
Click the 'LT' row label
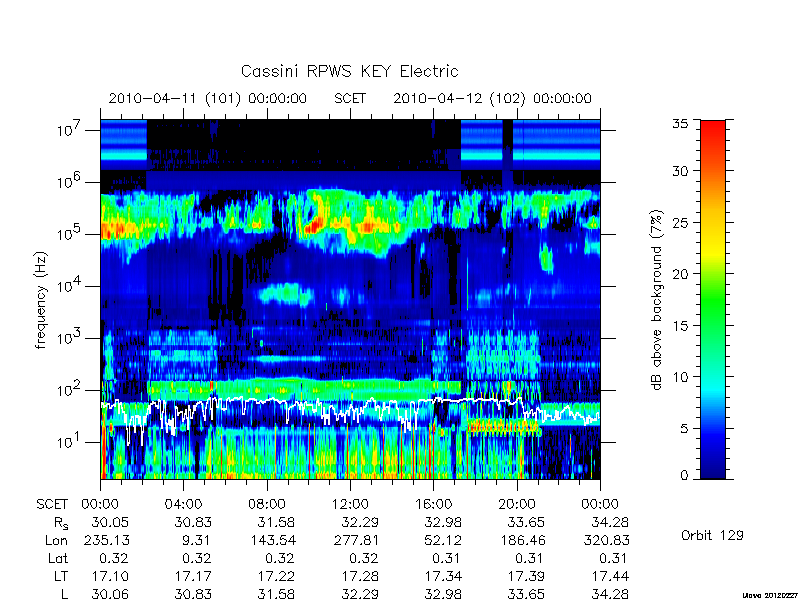pyautogui.click(x=61, y=577)
